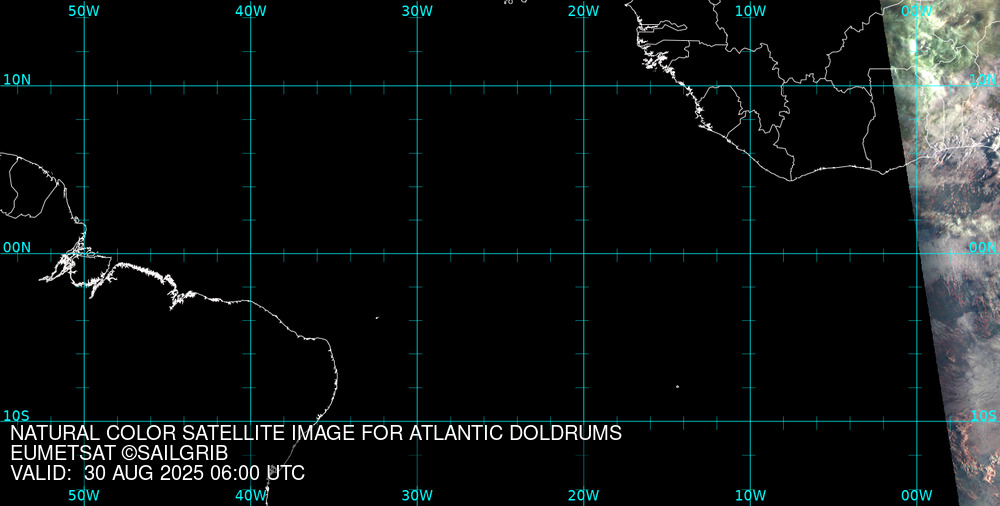The image size is (1000, 506).
Task: Select the 40W longitude label along the bottom edge
Action: (251, 495)
